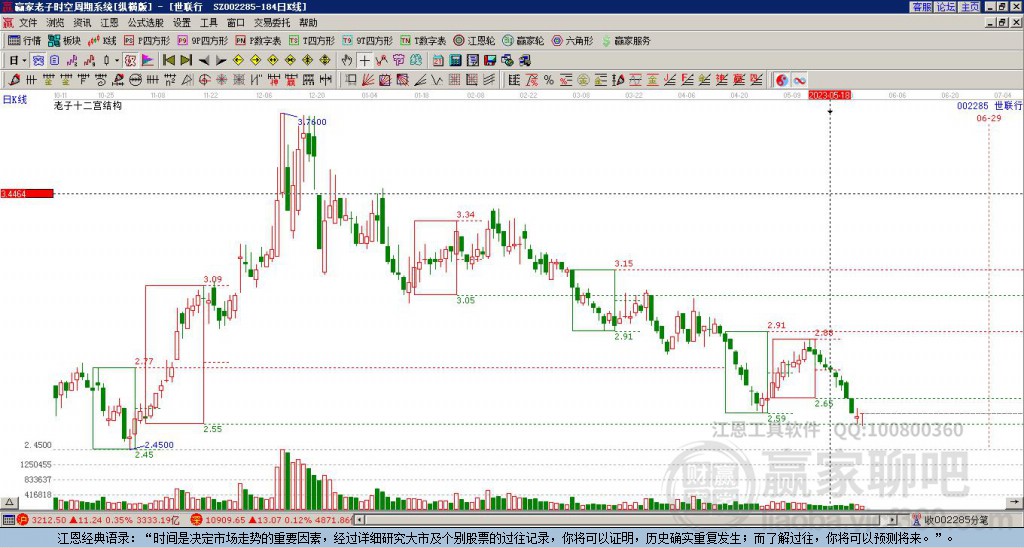1024x548 pixels.
Task: Toggle the 权 adjustment button
Action: pos(130,60)
